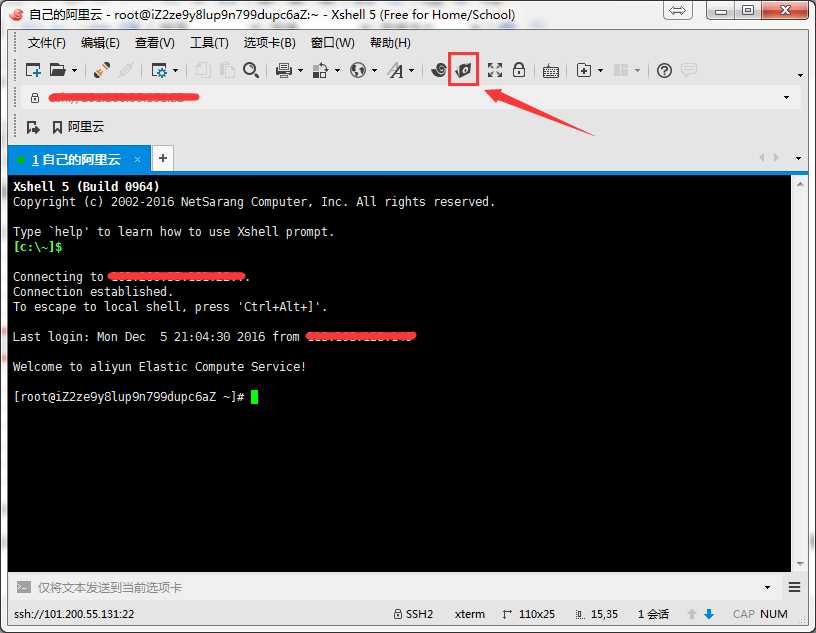Expand the file transfer dropdown arrow

[337, 70]
